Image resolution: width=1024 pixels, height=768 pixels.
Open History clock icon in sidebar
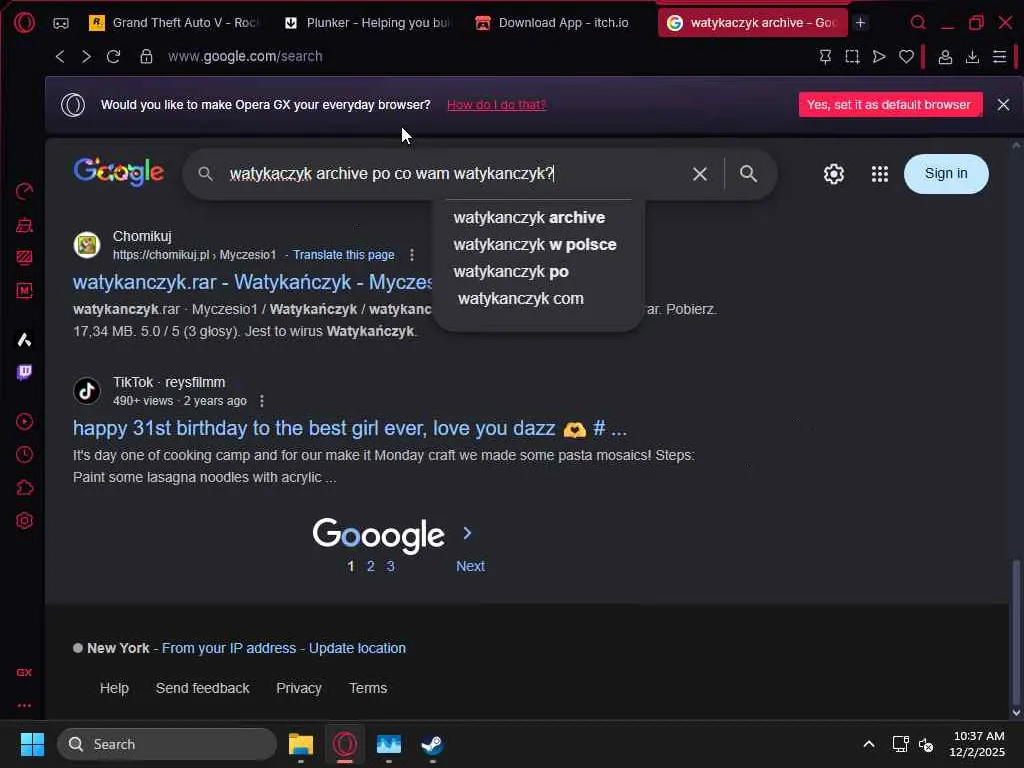pyautogui.click(x=24, y=455)
